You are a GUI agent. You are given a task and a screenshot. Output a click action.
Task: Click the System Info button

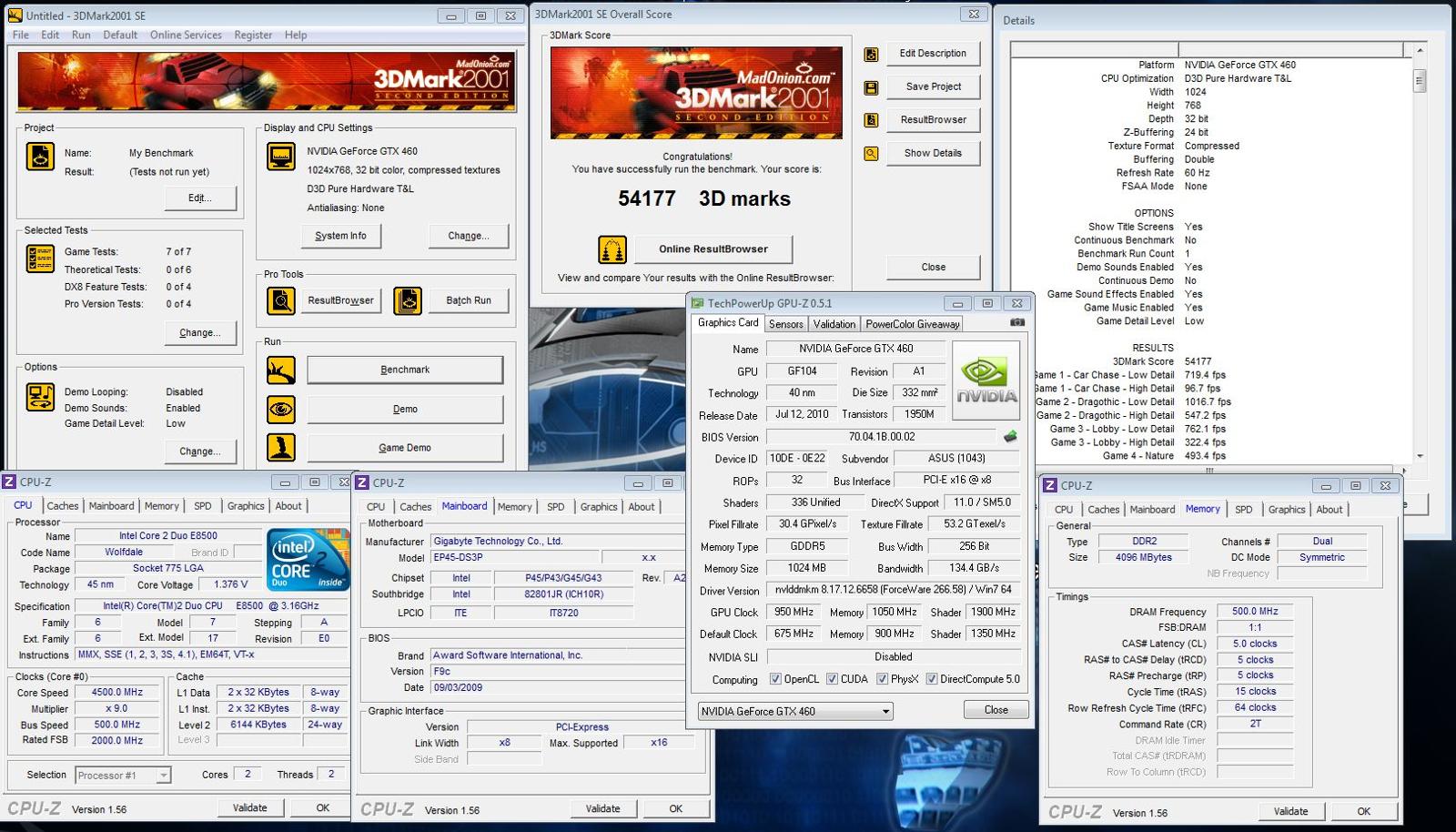pos(340,236)
